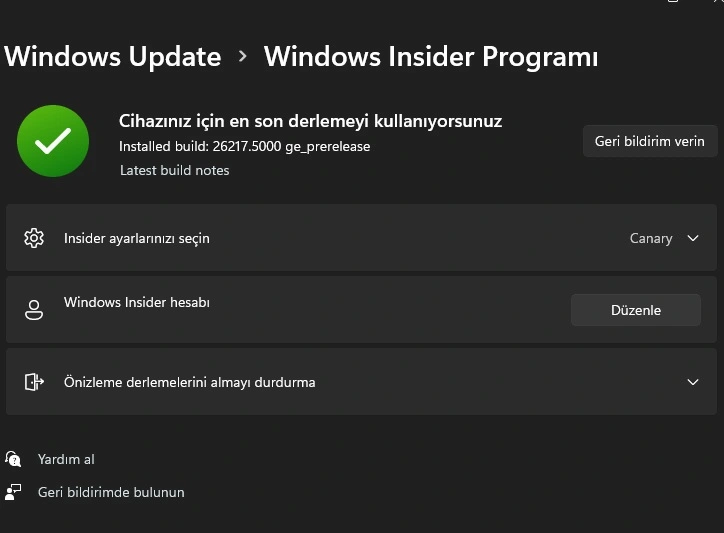Click the person icon for Insider account
This screenshot has width=724, height=533.
tap(34, 310)
